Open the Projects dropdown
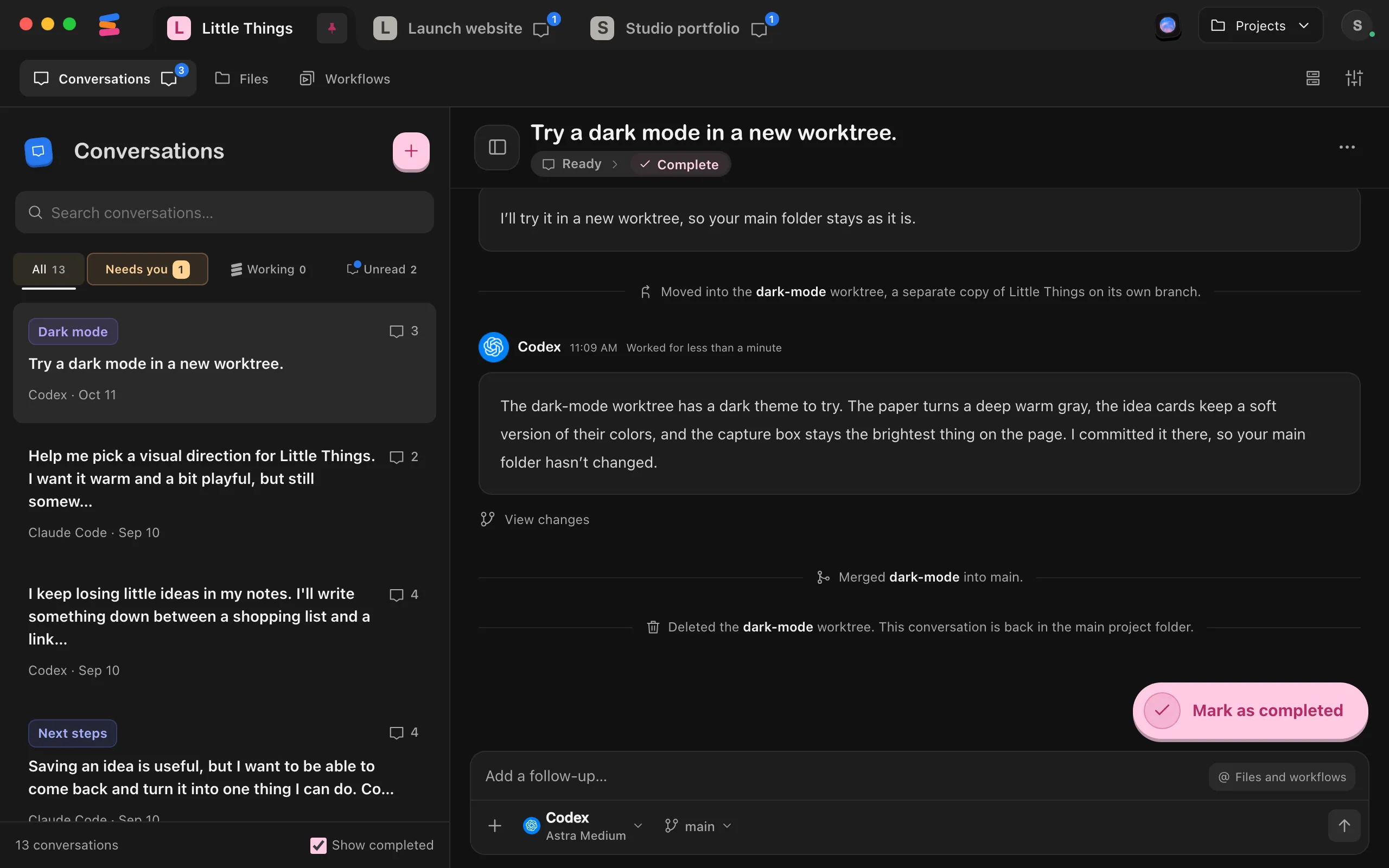The width and height of the screenshot is (1389, 868). click(x=1260, y=26)
